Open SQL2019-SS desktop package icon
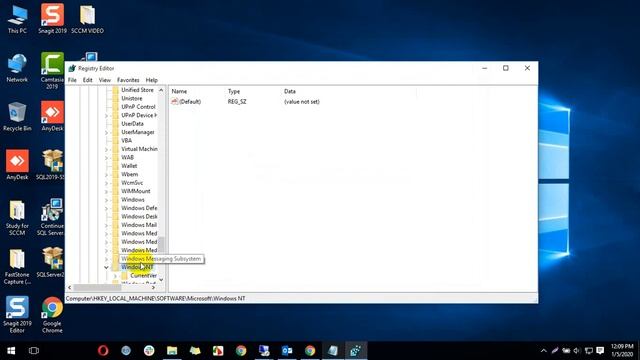The height and width of the screenshot is (360, 640). click(x=52, y=165)
